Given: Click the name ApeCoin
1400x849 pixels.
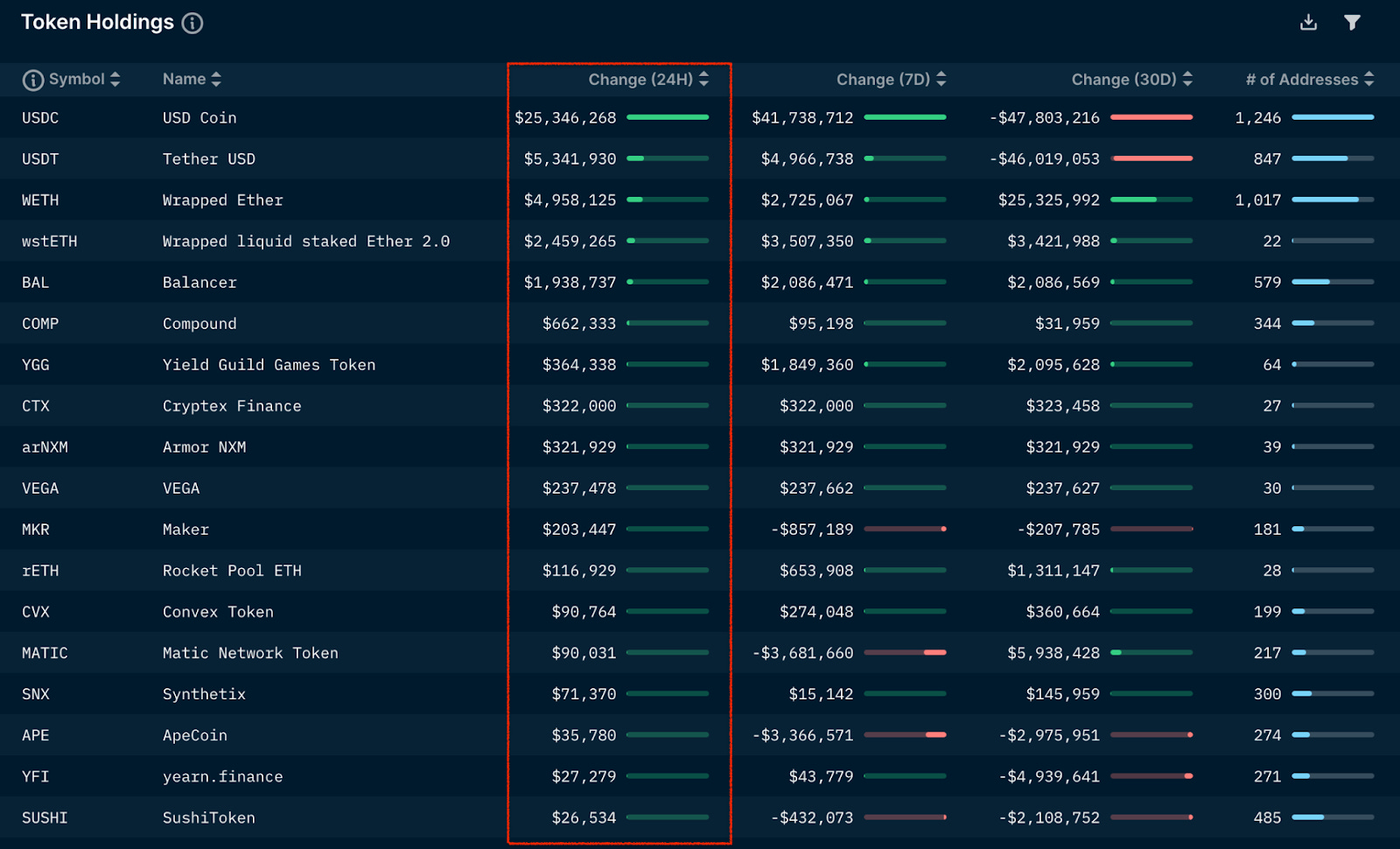Looking at the screenshot, I should [x=195, y=734].
